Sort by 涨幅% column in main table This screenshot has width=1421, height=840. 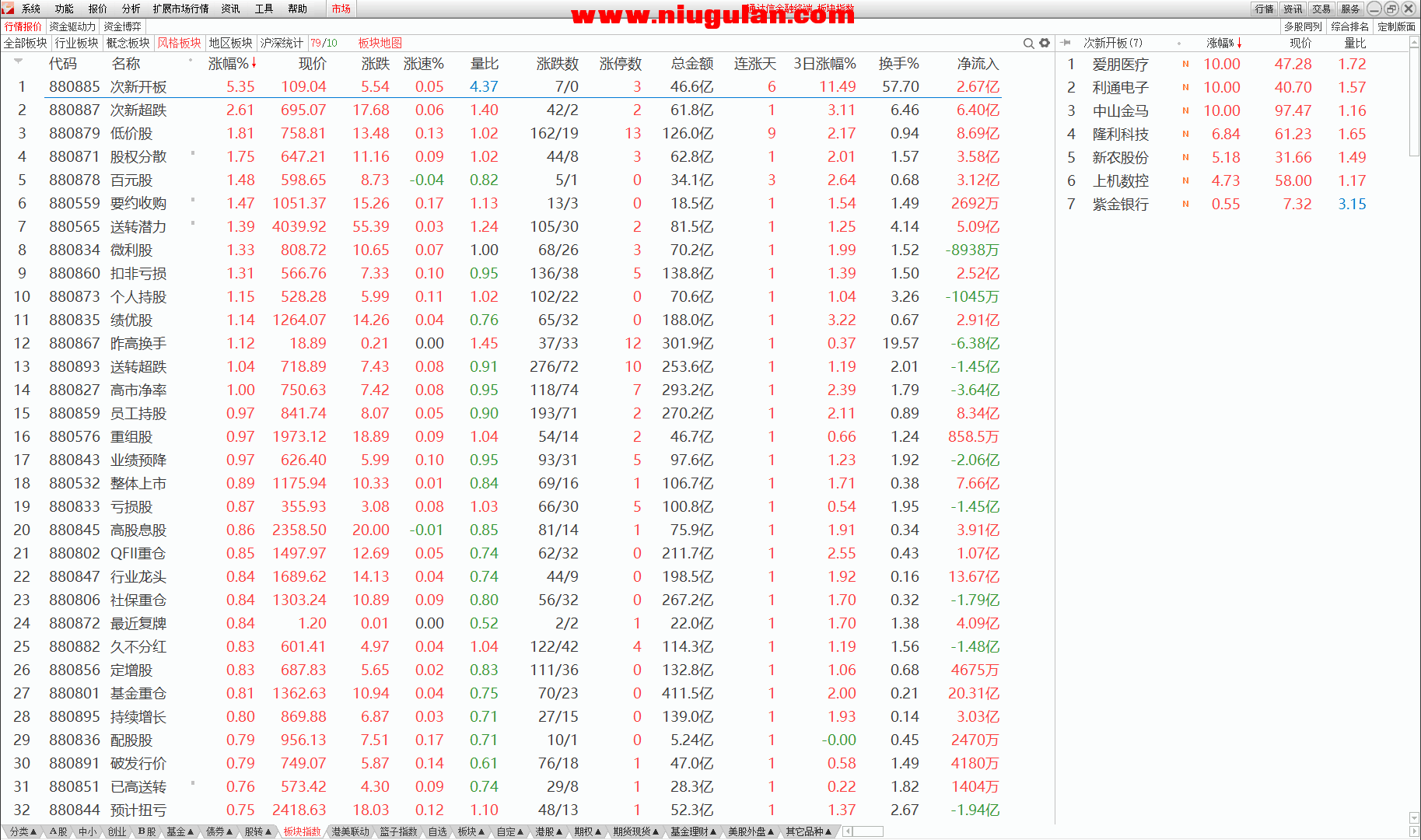point(232,64)
